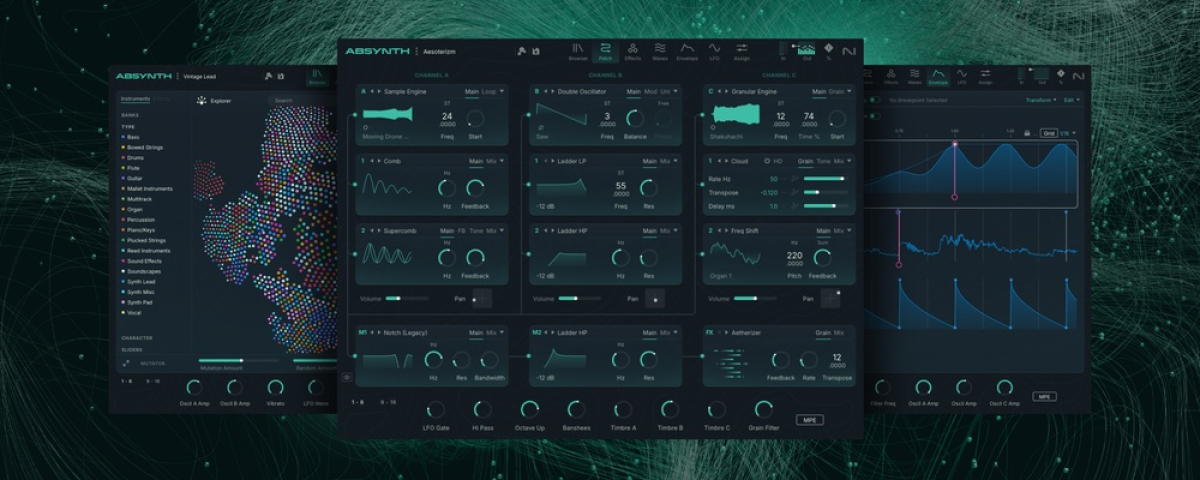Open the Supercomb module dropdown arrow

[x=502, y=230]
